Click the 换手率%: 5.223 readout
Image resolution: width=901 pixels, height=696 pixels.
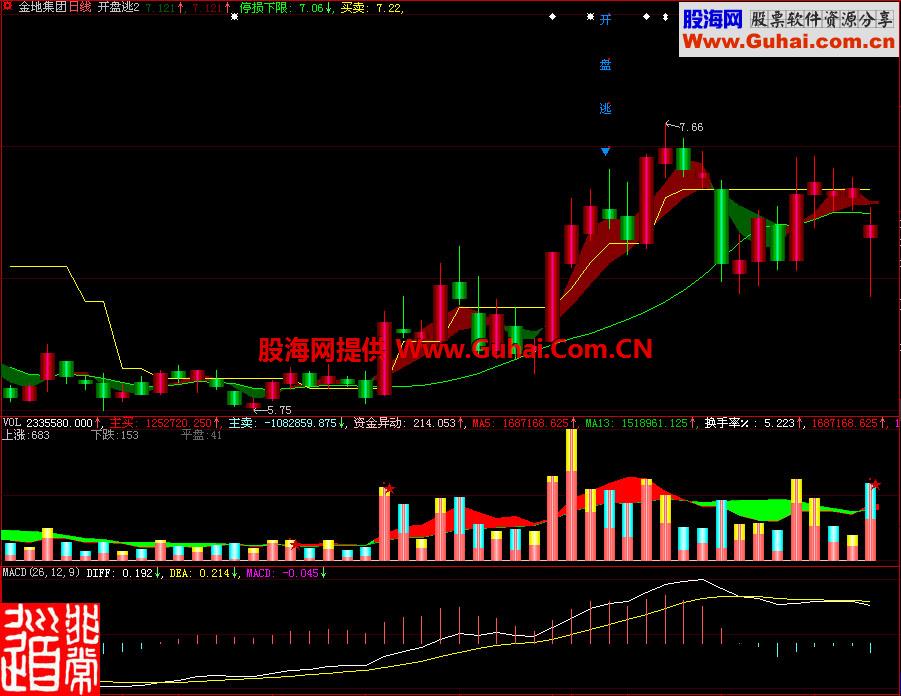tap(750, 423)
